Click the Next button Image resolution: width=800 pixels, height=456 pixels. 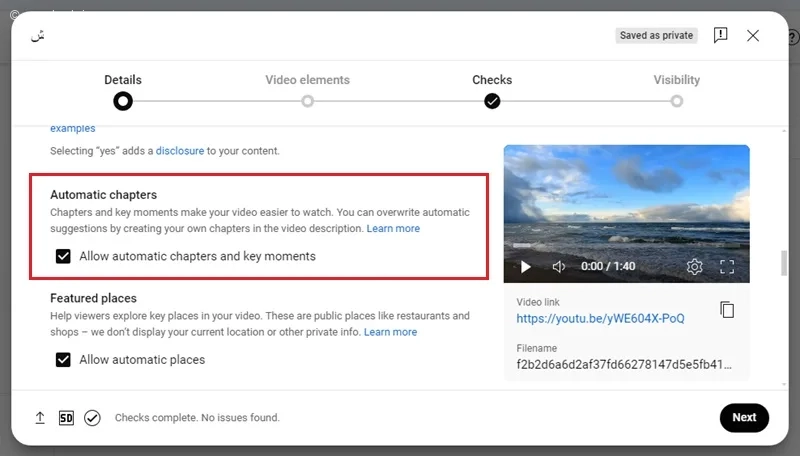(x=744, y=417)
